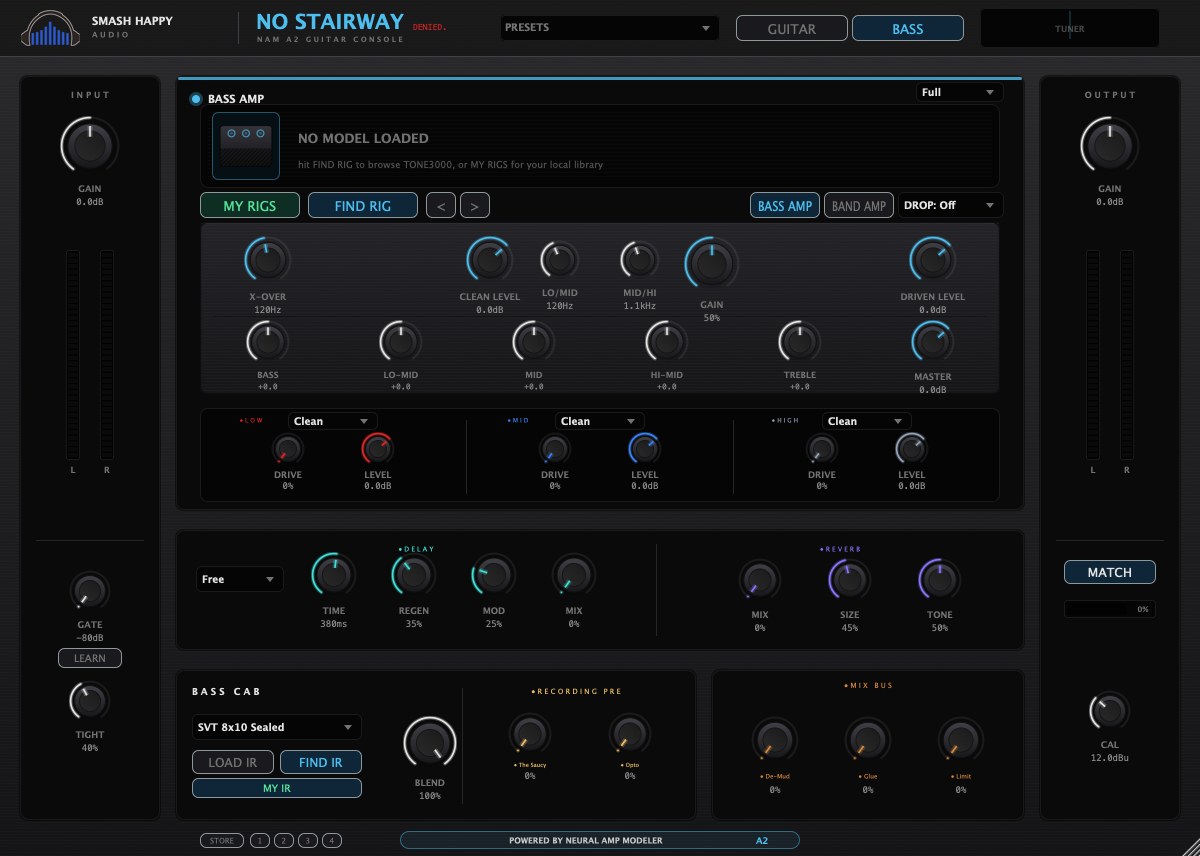
Task: Click the Driven Level knob
Action: tap(932, 260)
